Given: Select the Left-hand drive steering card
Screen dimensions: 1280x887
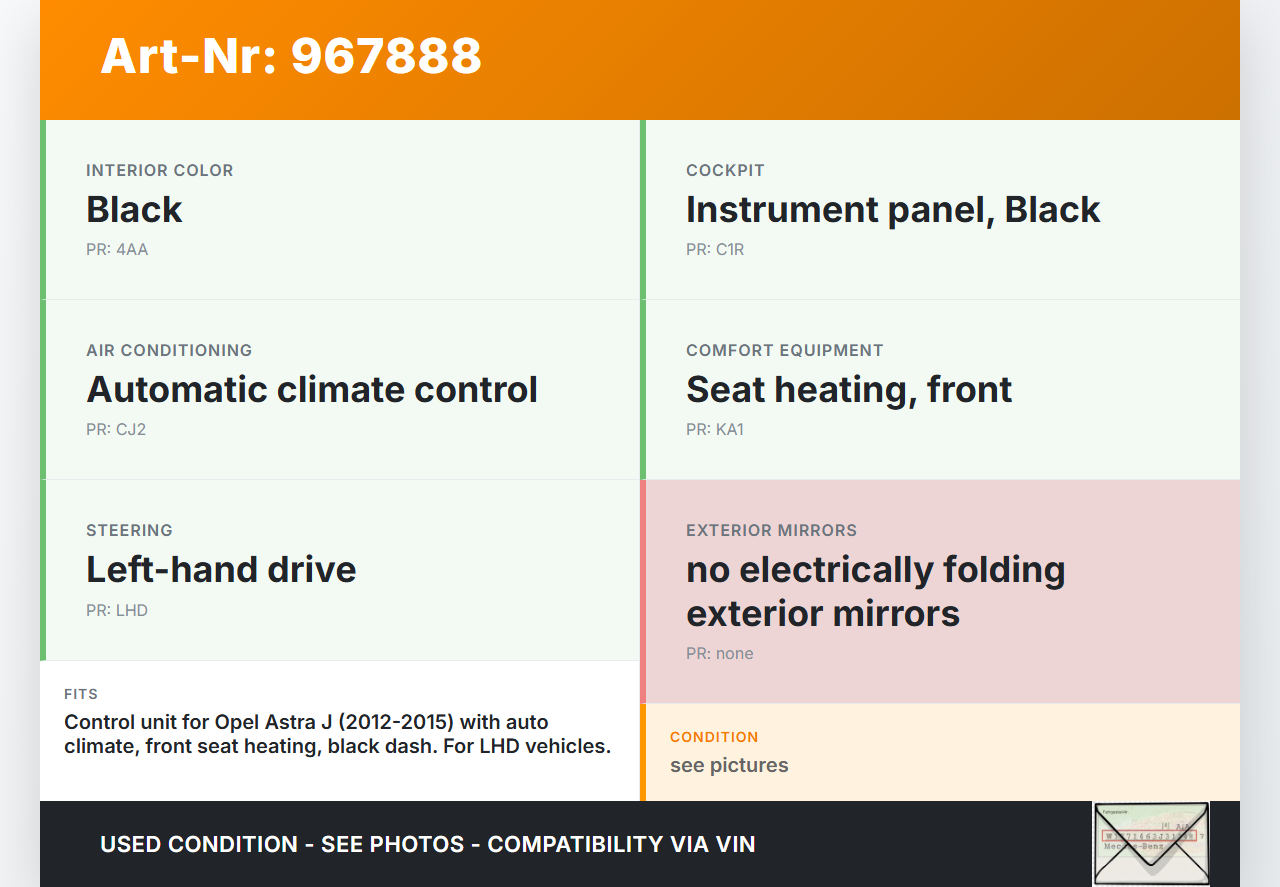Looking at the screenshot, I should click(x=340, y=569).
